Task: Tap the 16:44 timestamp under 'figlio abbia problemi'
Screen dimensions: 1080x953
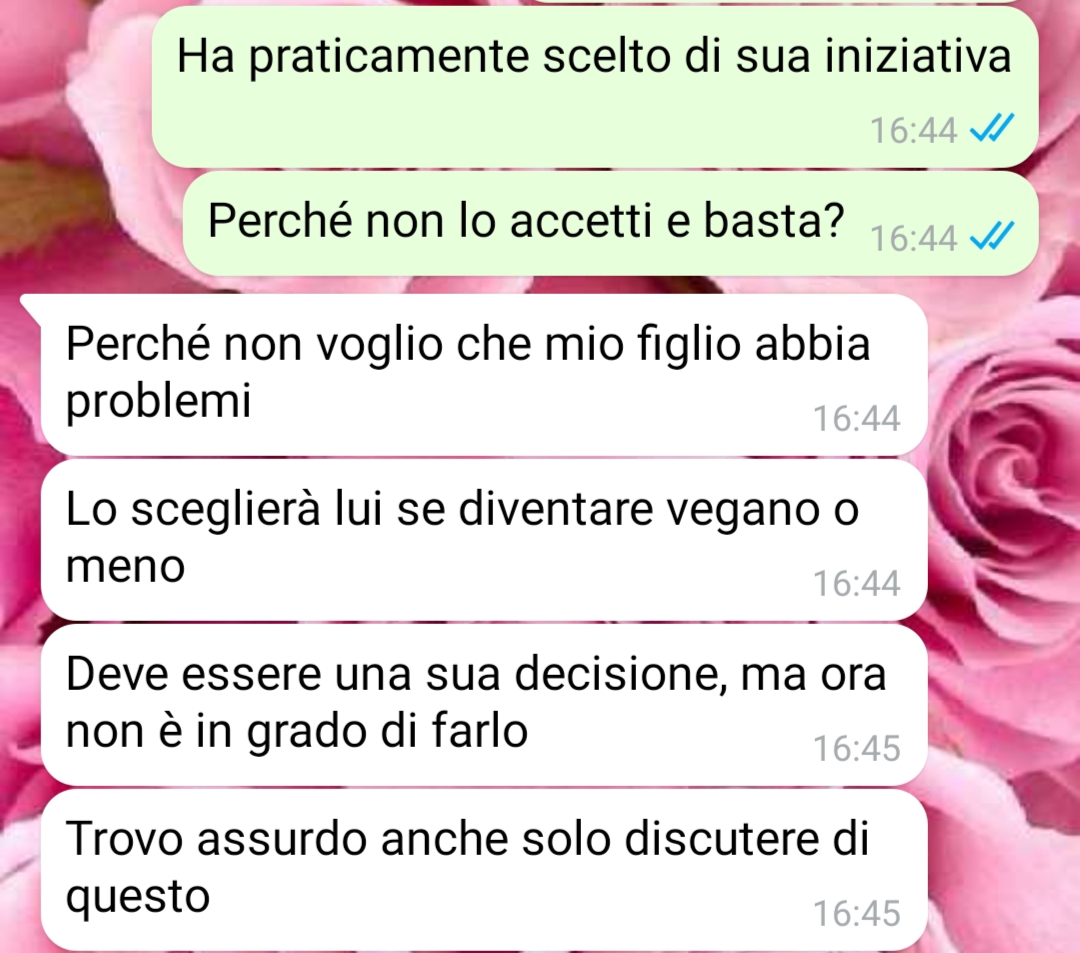Action: (856, 418)
